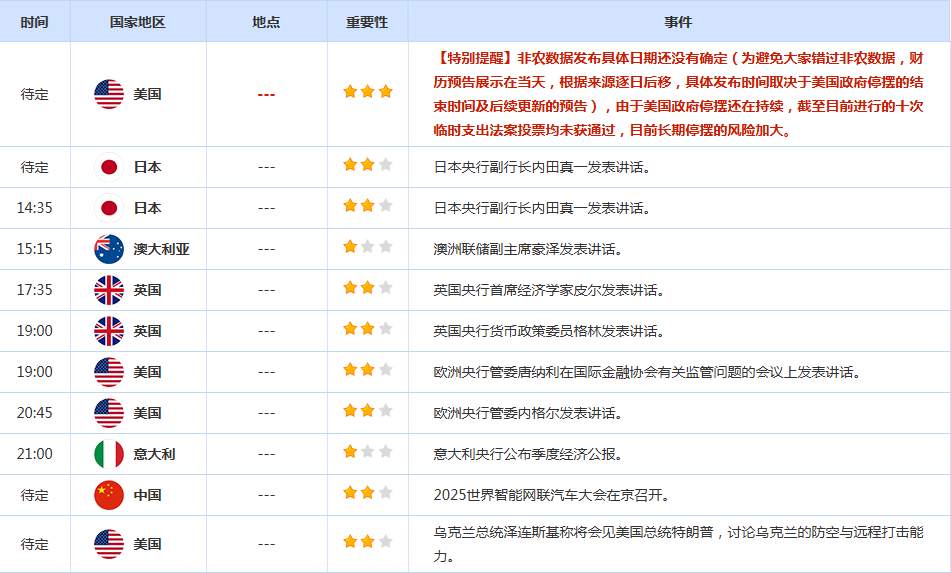This screenshot has height=573, width=951.
Task: Click the UK flag in the 17:35 row
Action: 109,290
